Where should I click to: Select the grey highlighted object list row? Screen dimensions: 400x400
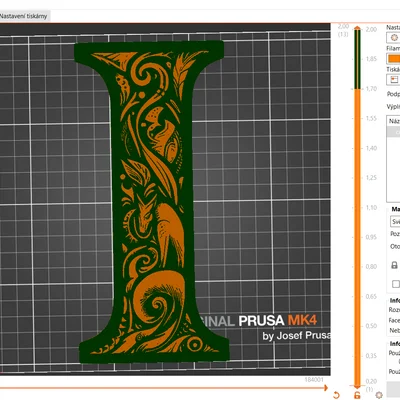pos(393,132)
